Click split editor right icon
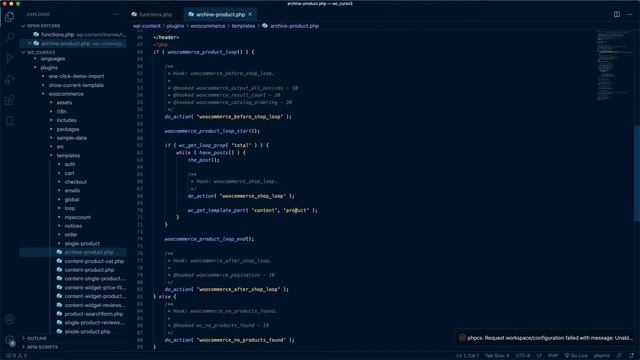The image size is (640, 360). (617, 14)
